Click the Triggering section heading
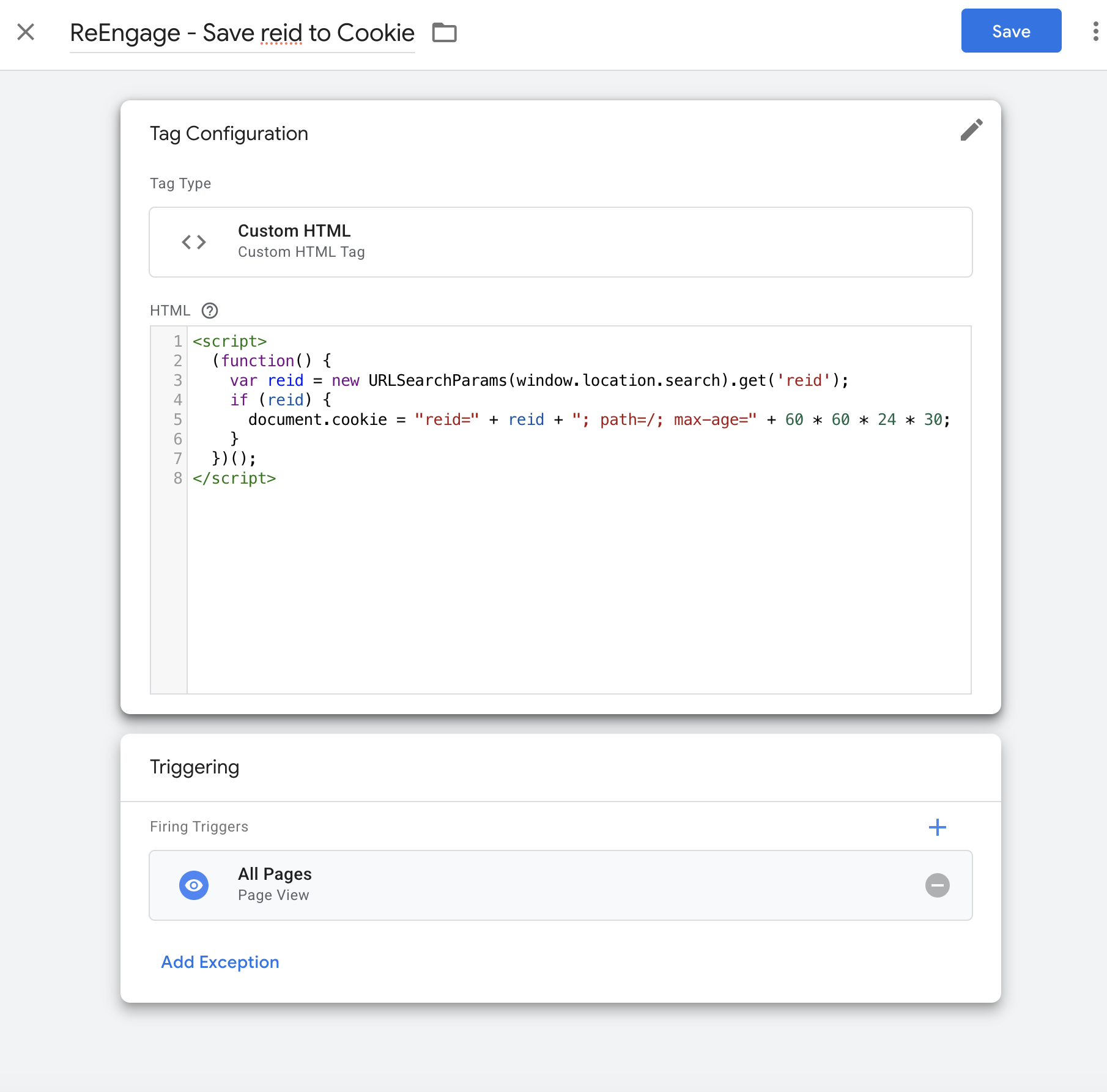The width and height of the screenshot is (1107, 1092). point(194,767)
